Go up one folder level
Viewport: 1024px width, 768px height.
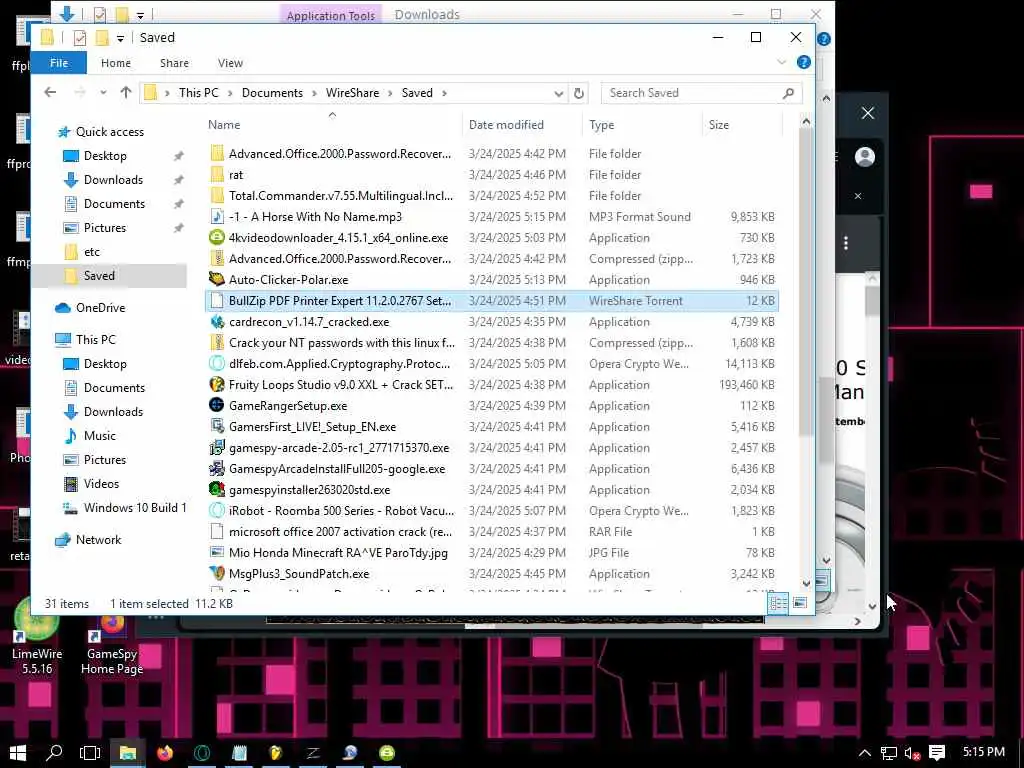[x=126, y=93]
